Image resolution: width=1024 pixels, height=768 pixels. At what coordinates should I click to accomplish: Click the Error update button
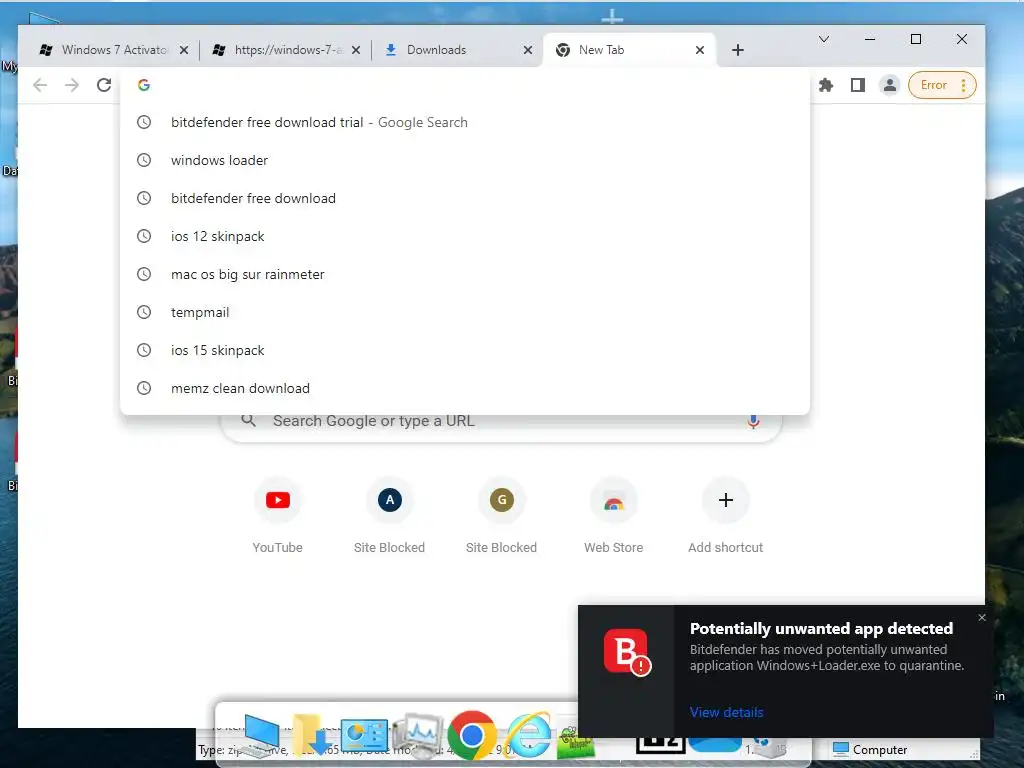[942, 85]
